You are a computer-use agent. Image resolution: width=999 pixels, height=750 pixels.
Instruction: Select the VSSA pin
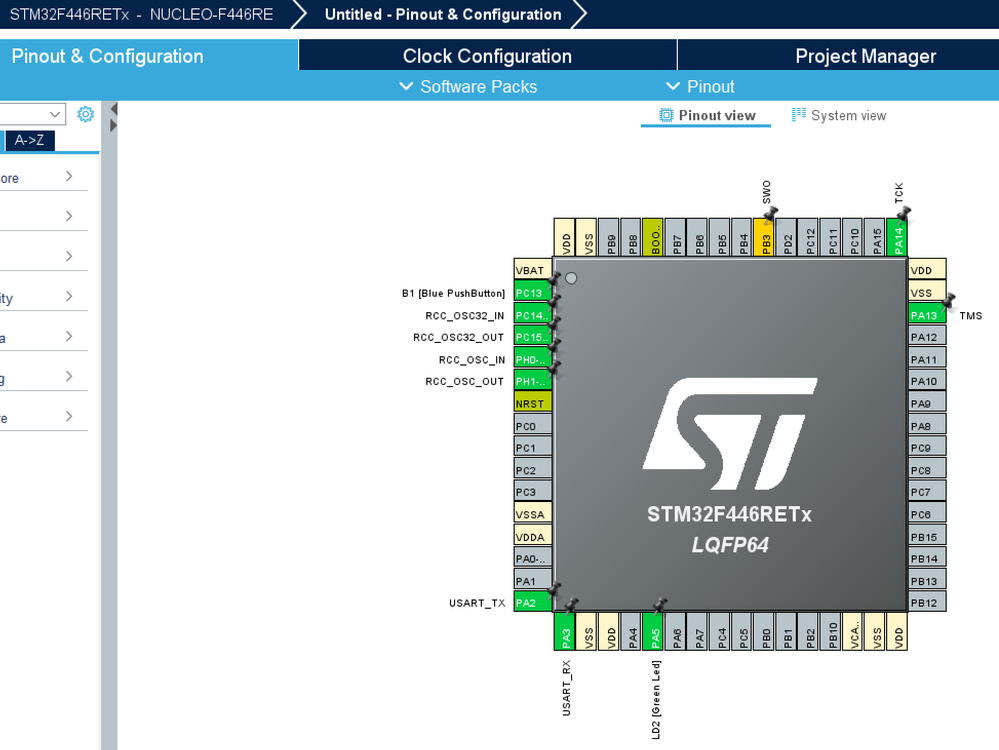tap(533, 514)
